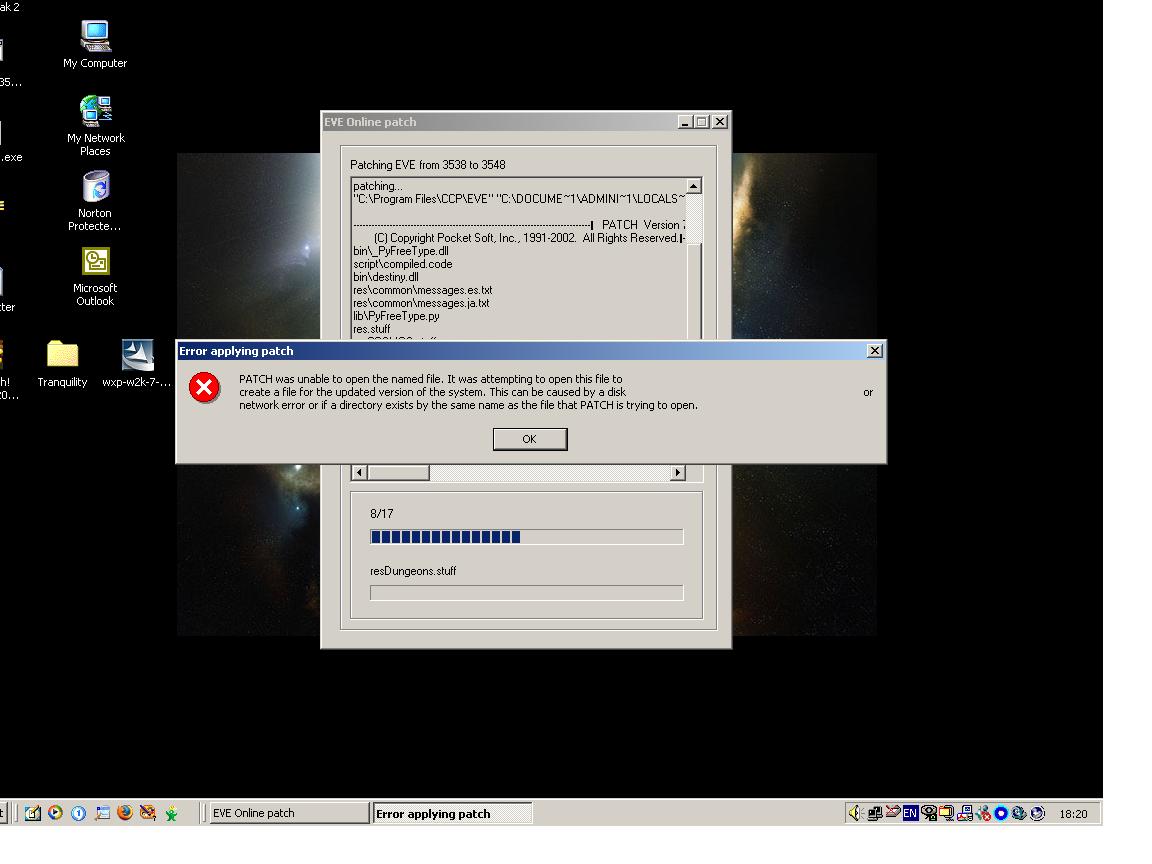
Task: Launch Firefox from quick launch
Action: tap(125, 813)
